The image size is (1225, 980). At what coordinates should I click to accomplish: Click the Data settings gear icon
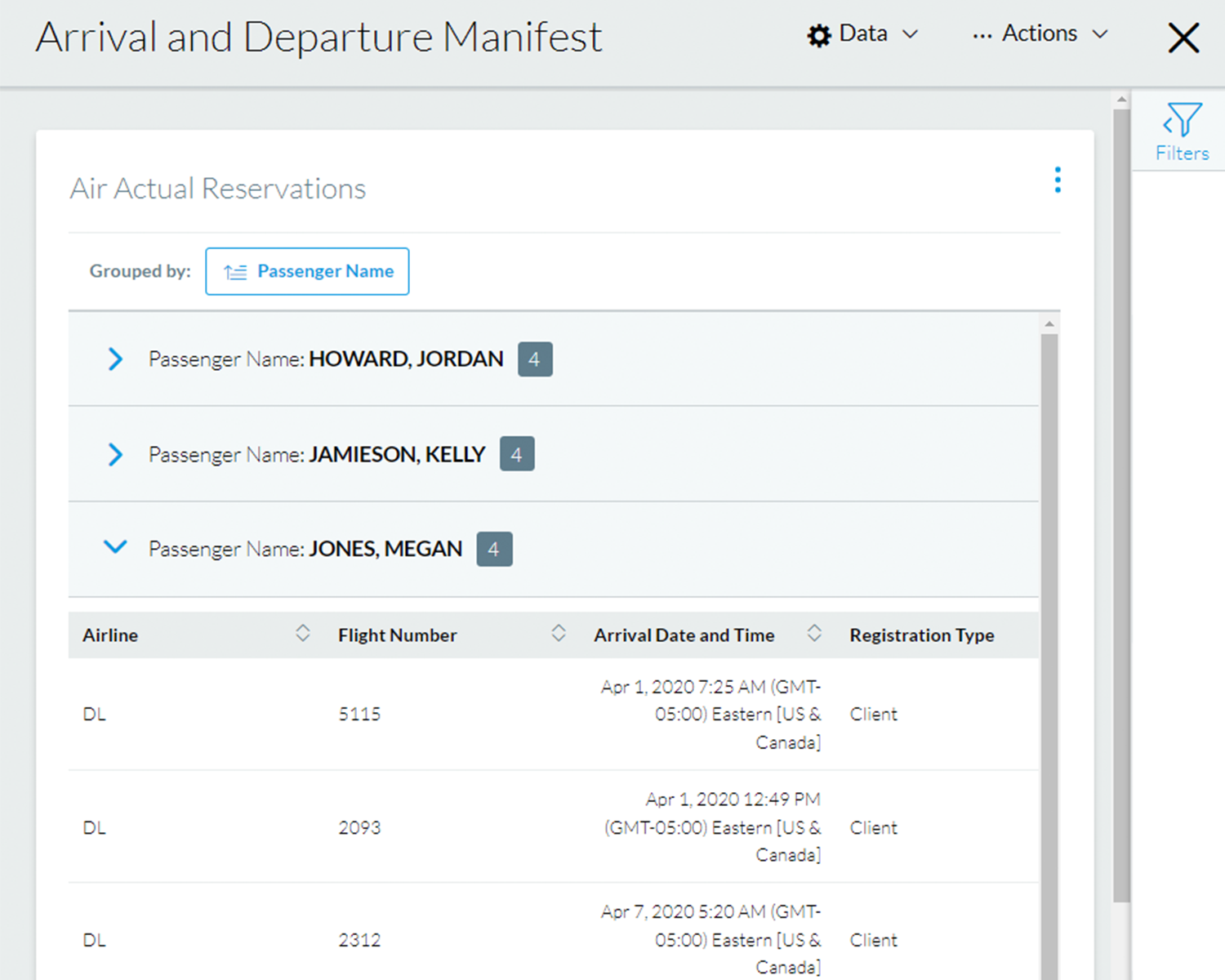click(818, 34)
